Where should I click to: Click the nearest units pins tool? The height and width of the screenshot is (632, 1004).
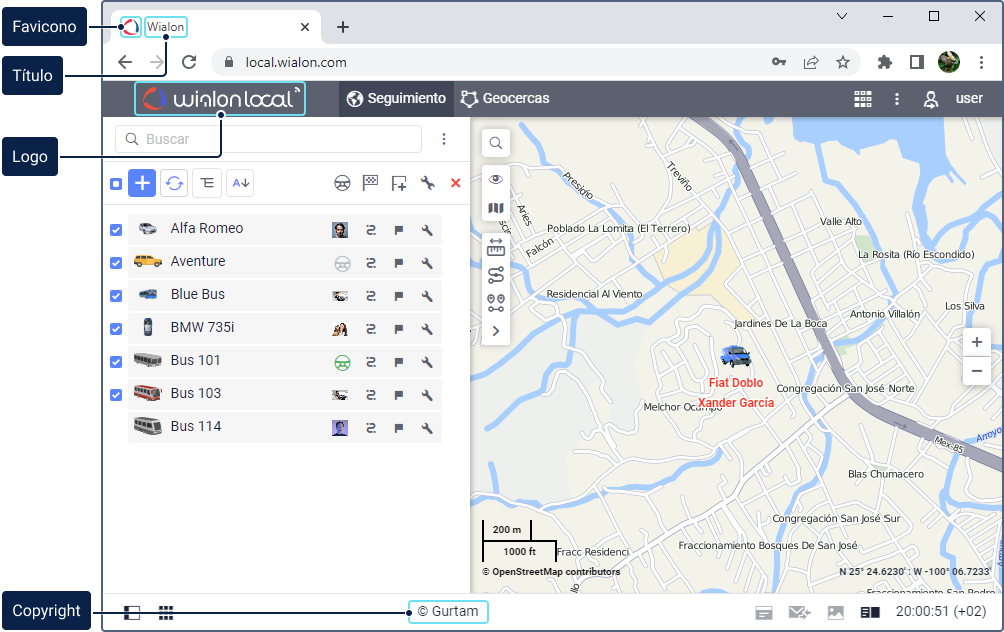pos(496,303)
